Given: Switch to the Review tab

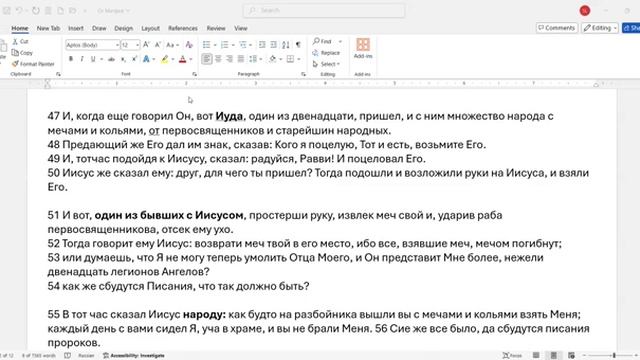Looking at the screenshot, I should pyautogui.click(x=216, y=28).
